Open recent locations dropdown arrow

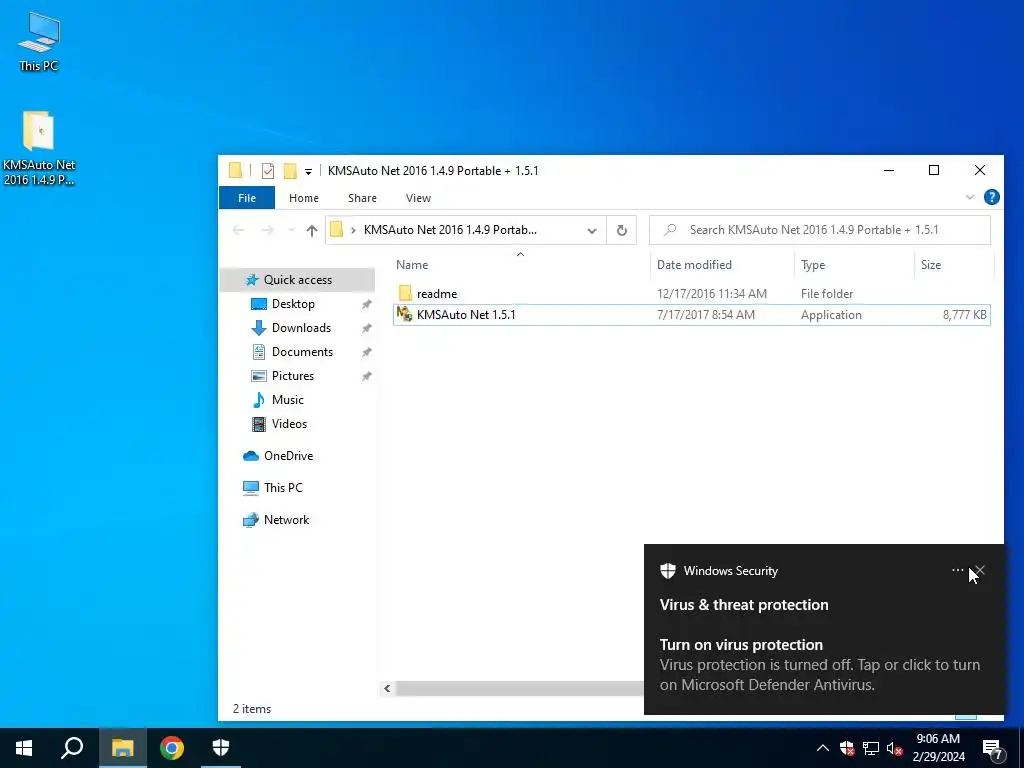point(291,230)
